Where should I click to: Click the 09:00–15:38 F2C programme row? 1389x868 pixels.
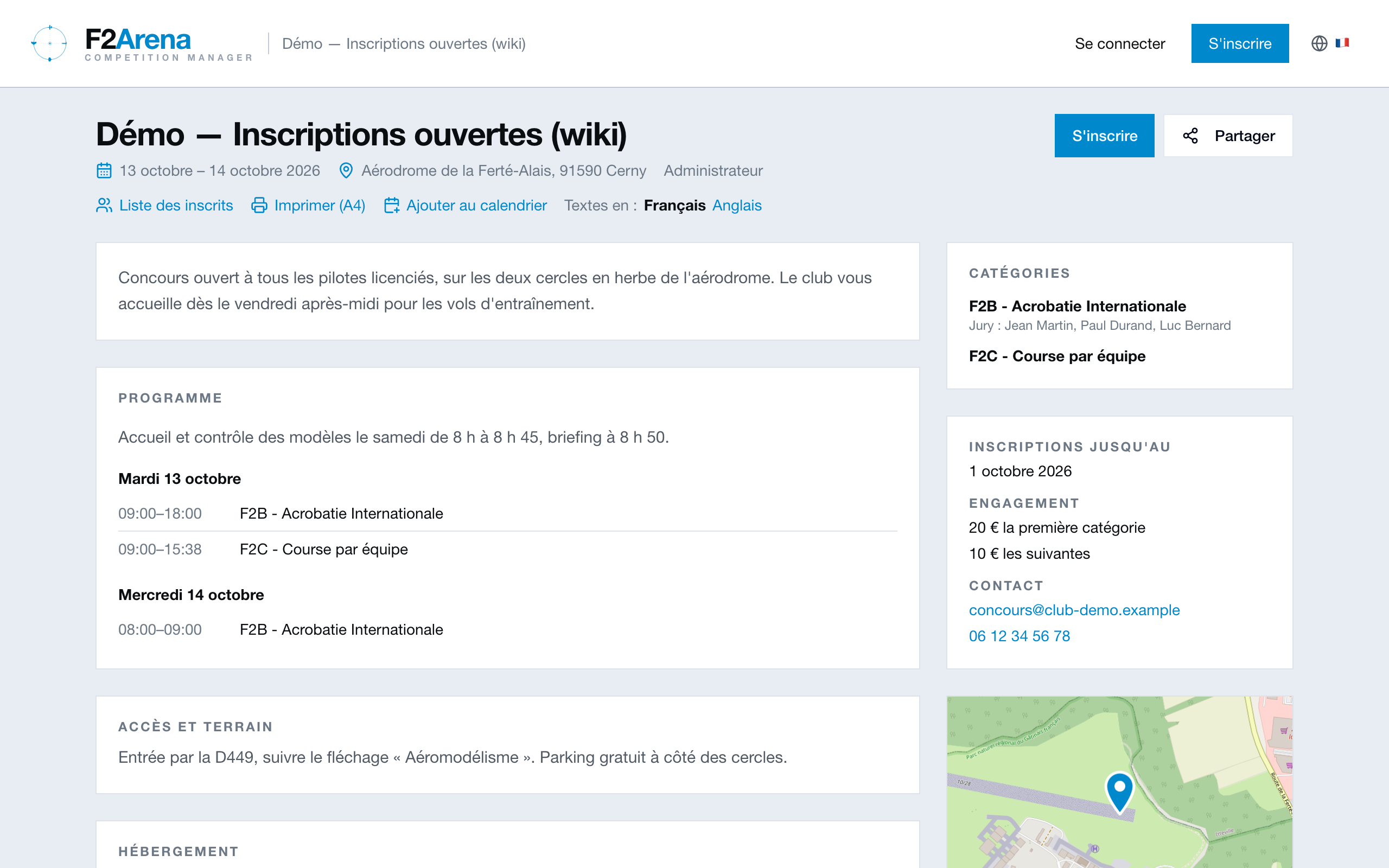point(507,550)
